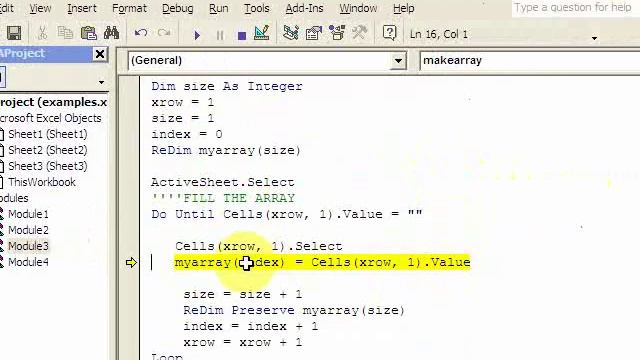
Task: Click the 'Type a question for help' box
Action: 576,8
